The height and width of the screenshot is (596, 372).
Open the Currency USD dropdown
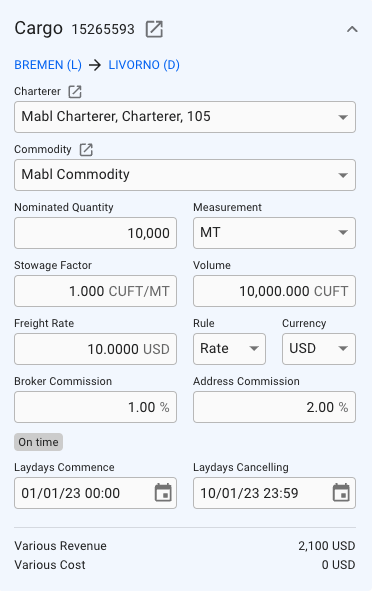(x=319, y=349)
